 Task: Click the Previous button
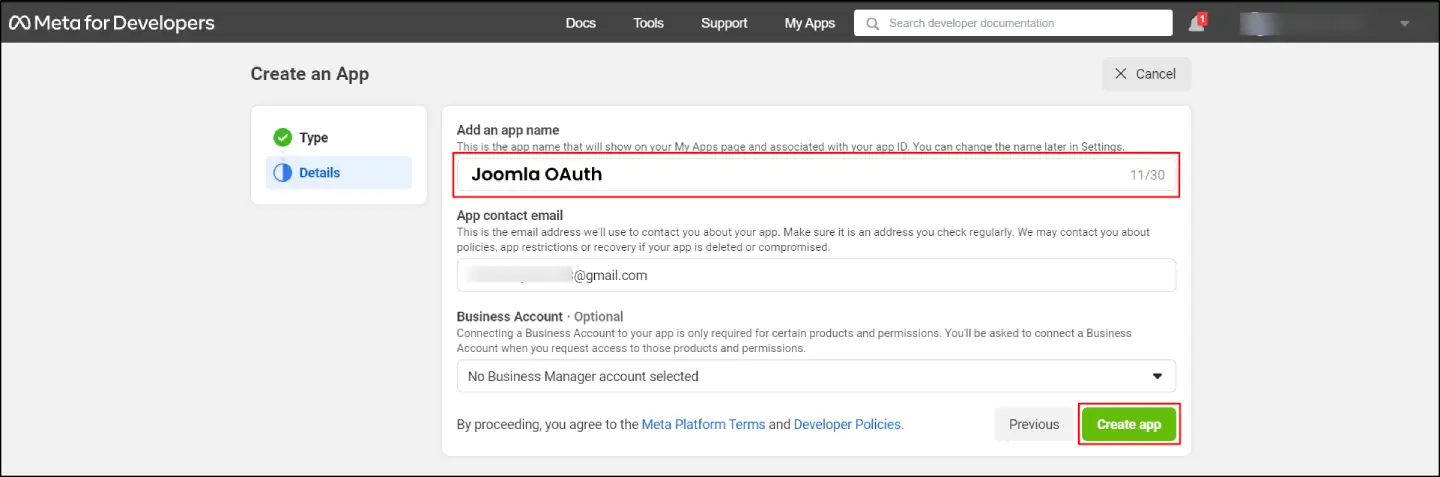[1034, 424]
